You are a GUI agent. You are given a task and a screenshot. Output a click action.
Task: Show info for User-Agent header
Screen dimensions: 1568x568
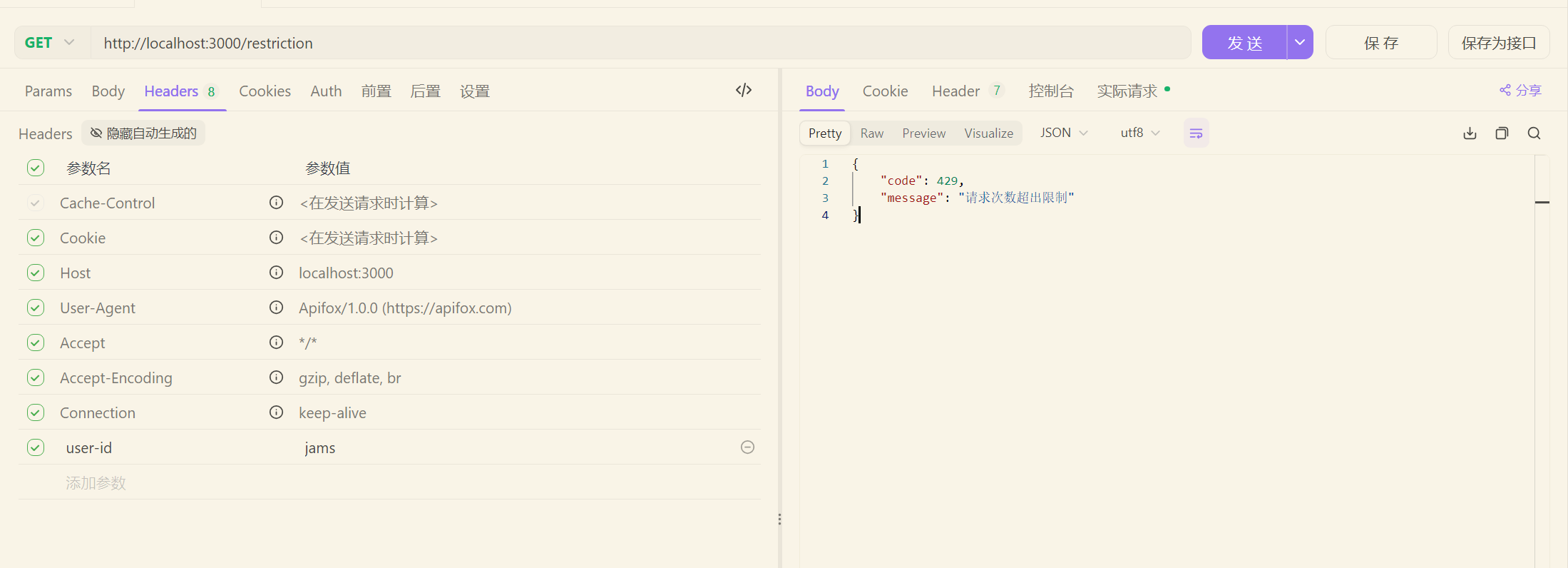tap(276, 308)
